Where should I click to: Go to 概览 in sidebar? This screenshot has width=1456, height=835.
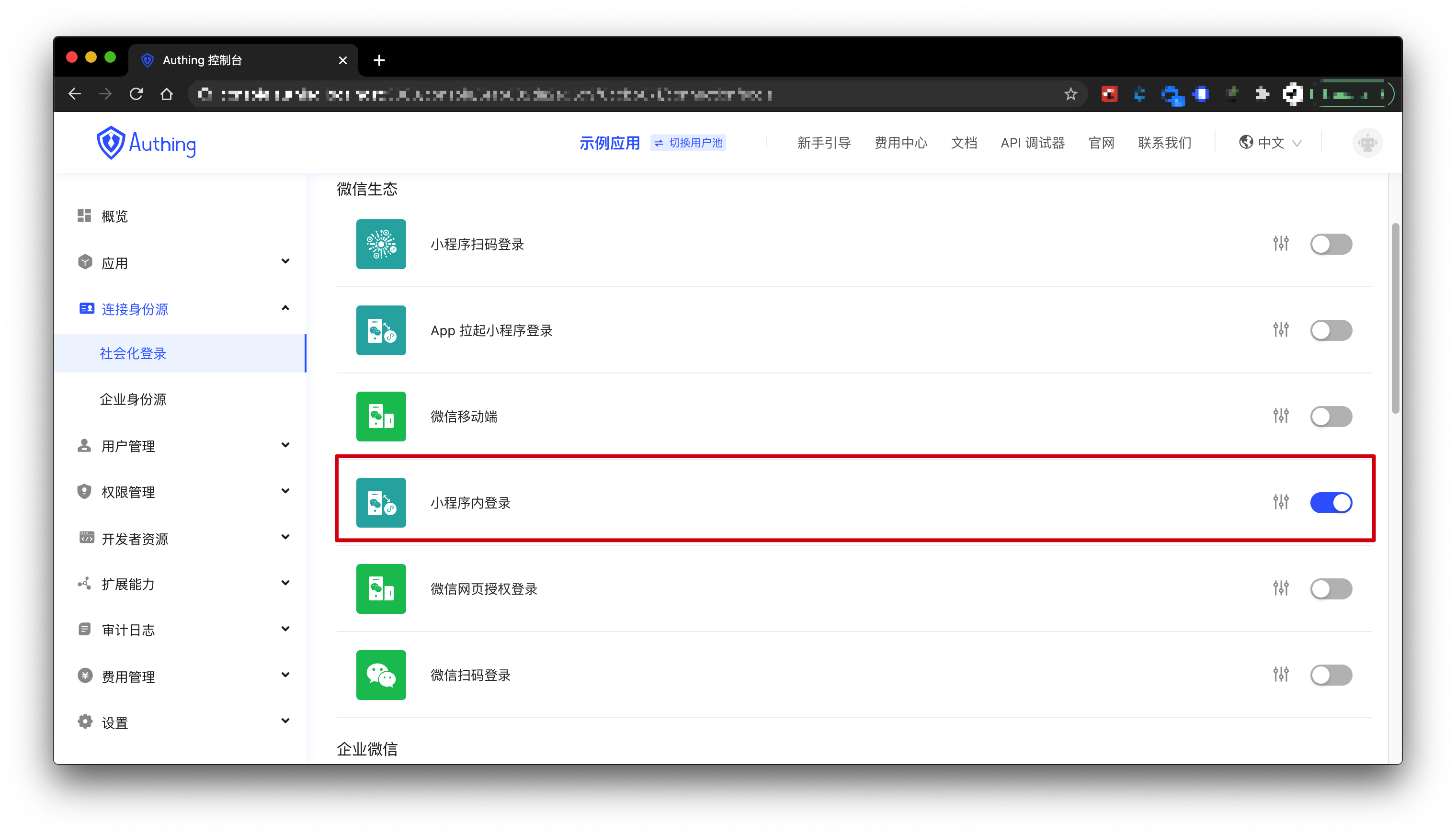114,216
